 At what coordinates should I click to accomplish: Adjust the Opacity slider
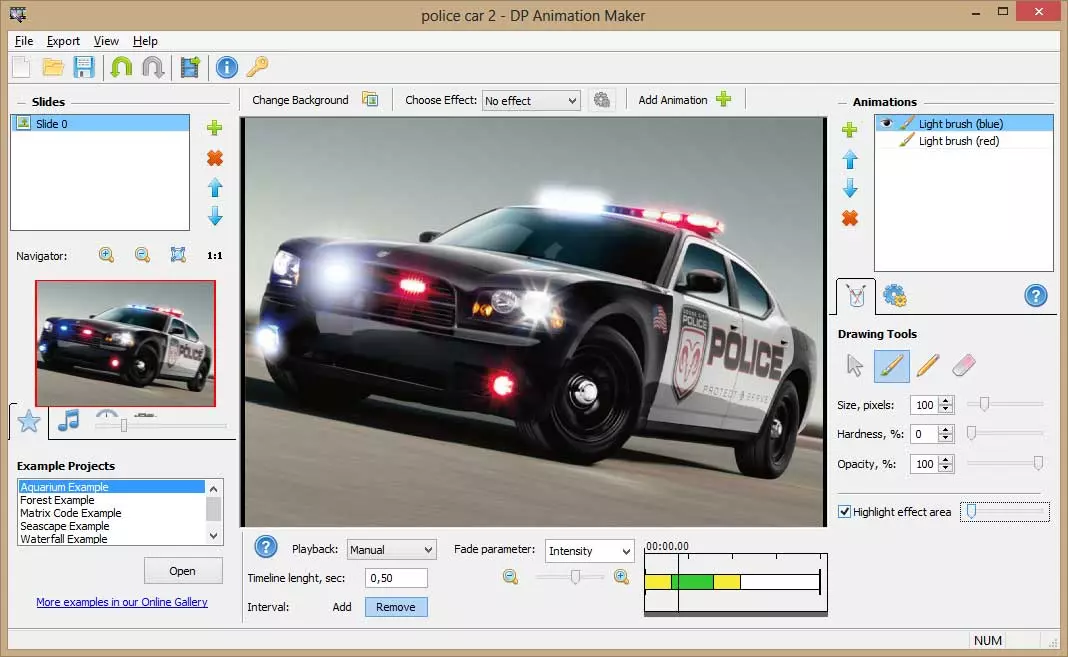[1038, 463]
